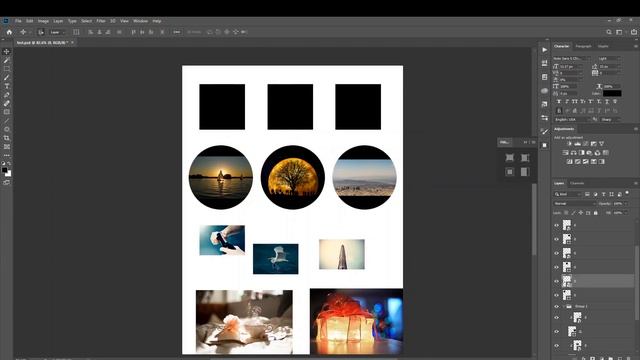Add an Invert adjustment
The height and width of the screenshot is (360, 640).
569,162
